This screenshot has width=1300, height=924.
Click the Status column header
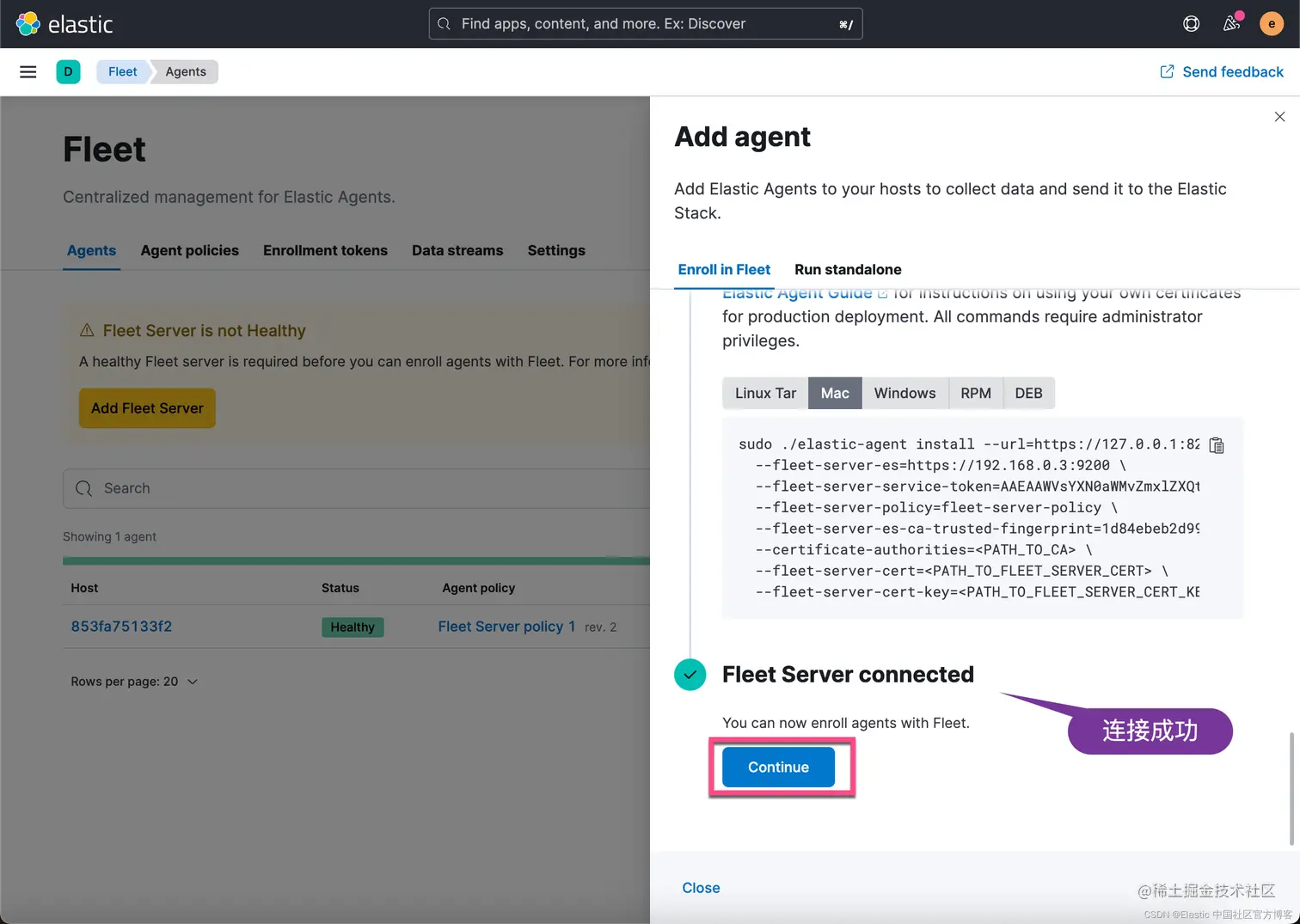click(340, 588)
